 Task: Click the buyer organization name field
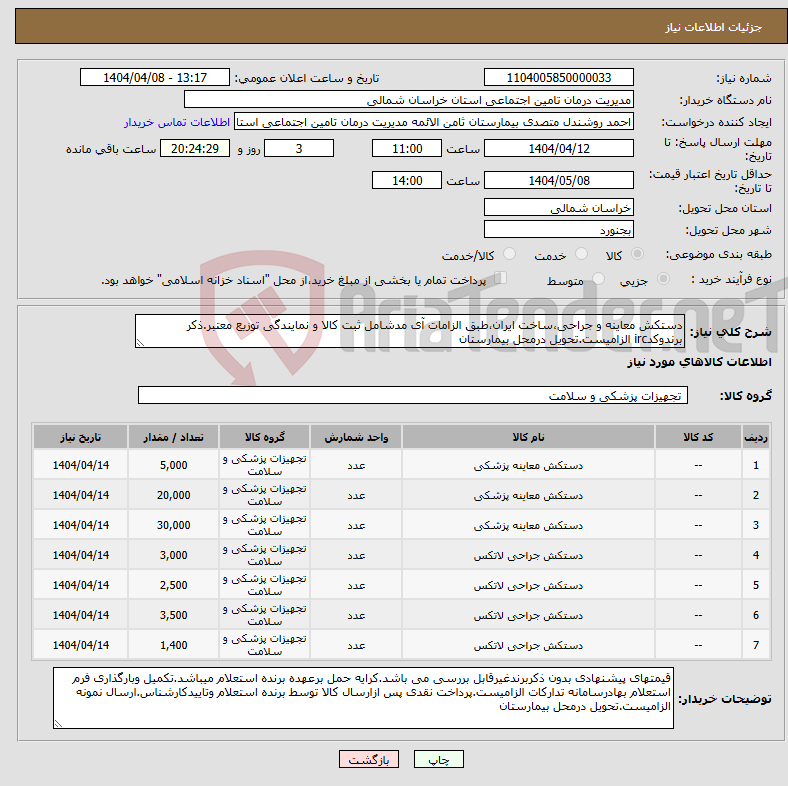pos(409,100)
